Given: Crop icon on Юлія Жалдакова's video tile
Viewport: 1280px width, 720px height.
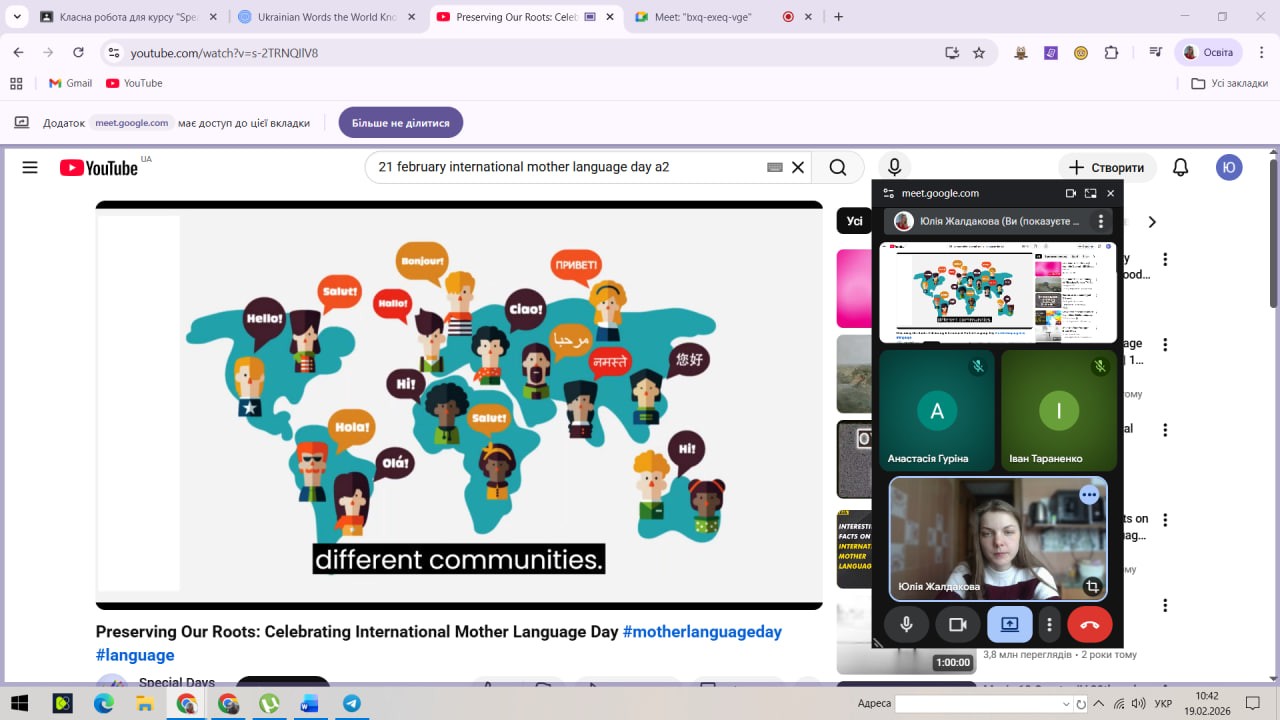Looking at the screenshot, I should 1092,587.
